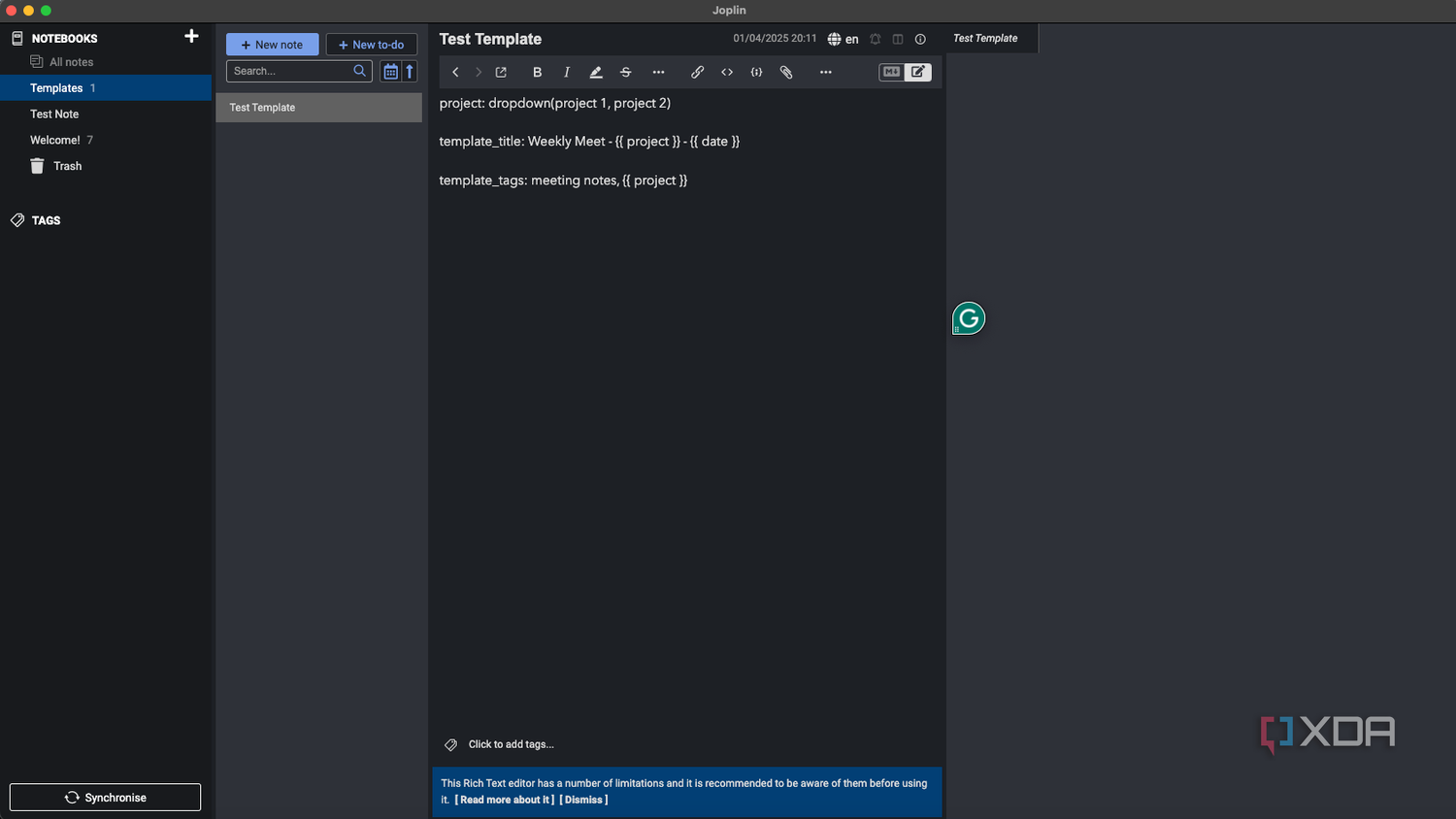
Task: Apply highlight formatting
Action: [596, 73]
